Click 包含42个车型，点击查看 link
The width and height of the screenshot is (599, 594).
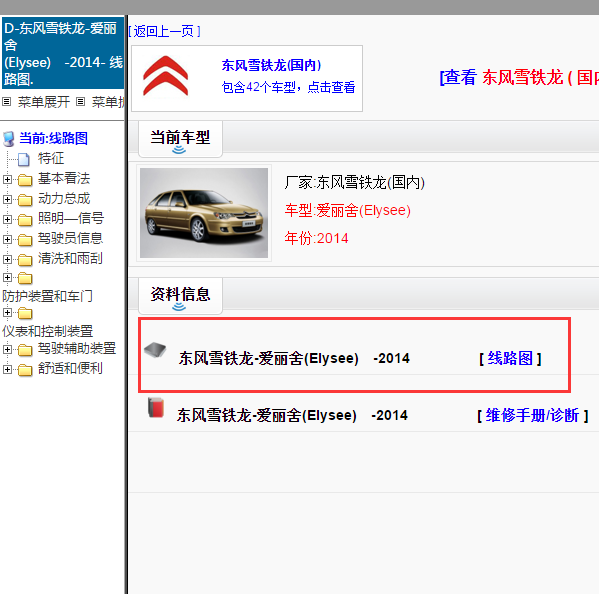click(288, 87)
